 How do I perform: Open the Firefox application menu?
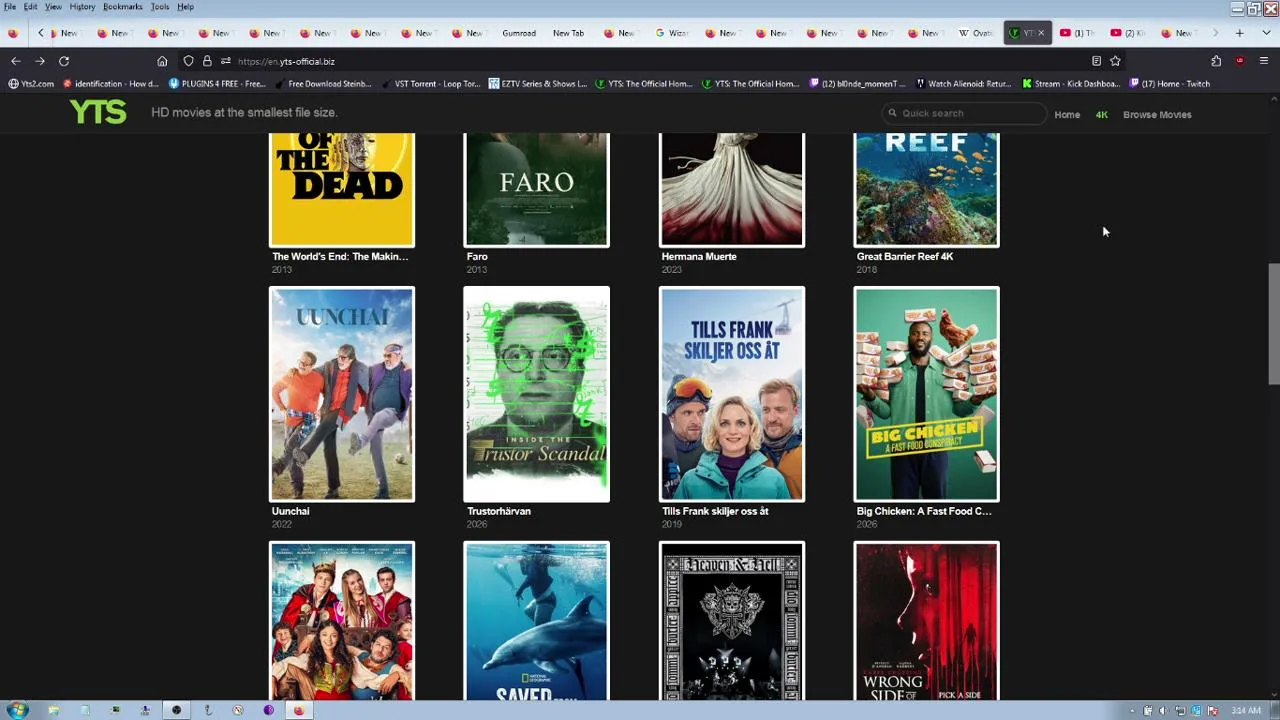coord(1264,61)
